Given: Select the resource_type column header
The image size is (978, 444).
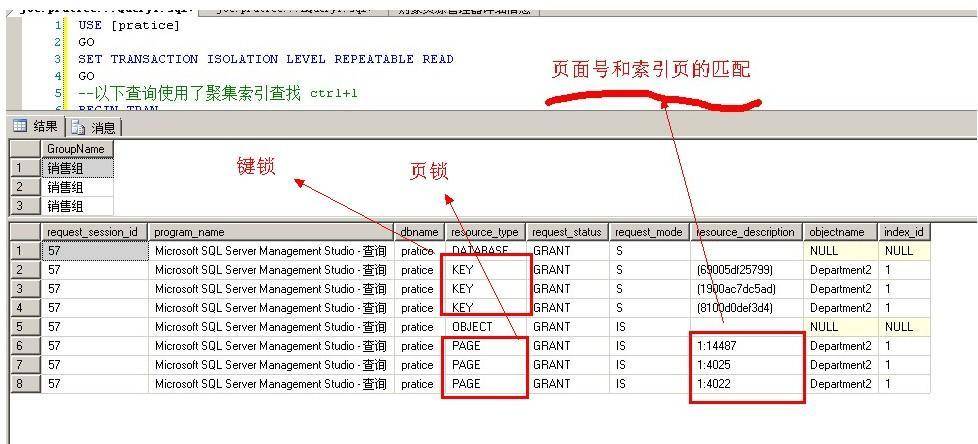Looking at the screenshot, I should [485, 232].
